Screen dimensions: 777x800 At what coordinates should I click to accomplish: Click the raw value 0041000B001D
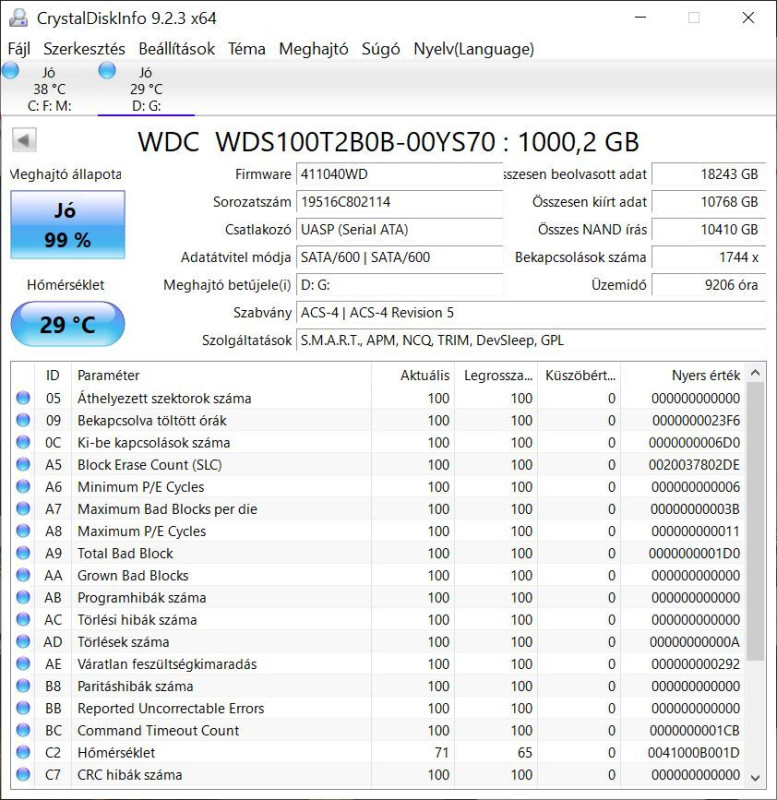[694, 753]
